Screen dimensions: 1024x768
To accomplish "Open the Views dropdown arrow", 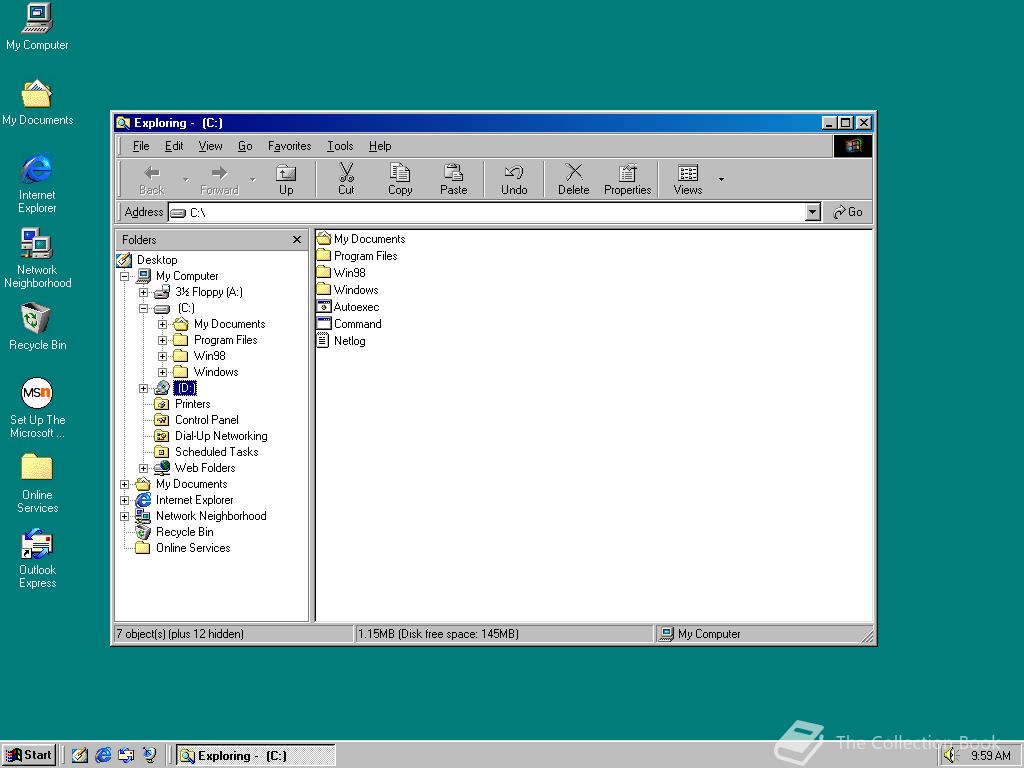I will 721,179.
